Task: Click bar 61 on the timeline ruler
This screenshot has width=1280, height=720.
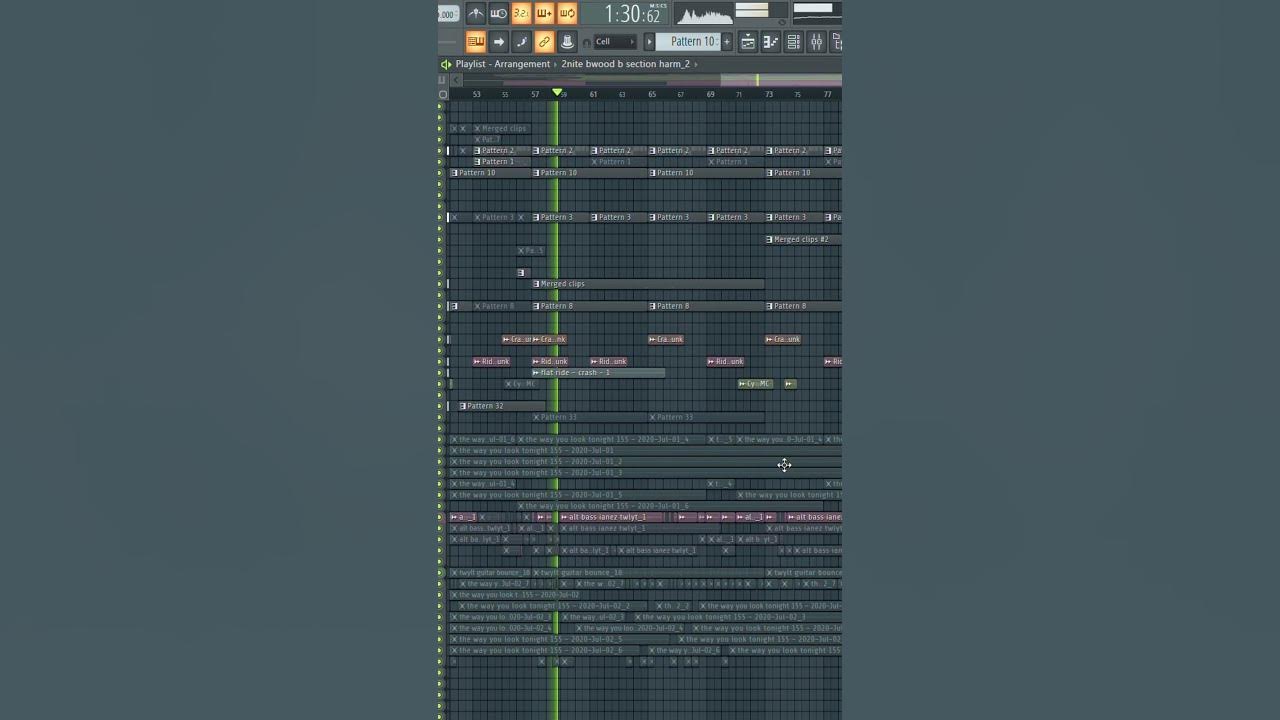Action: click(x=593, y=94)
